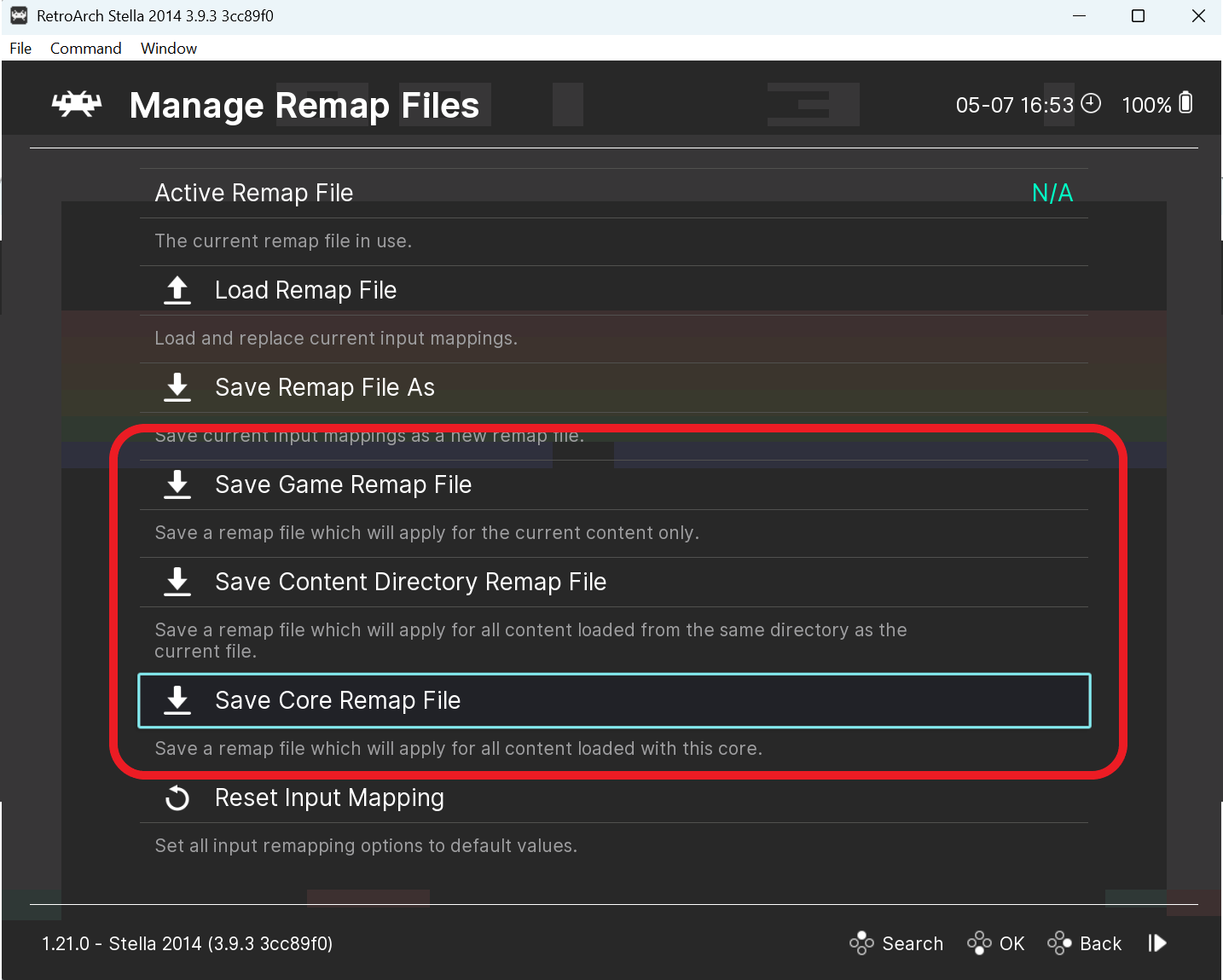
Task: Click the Search label in the footer
Action: click(913, 943)
